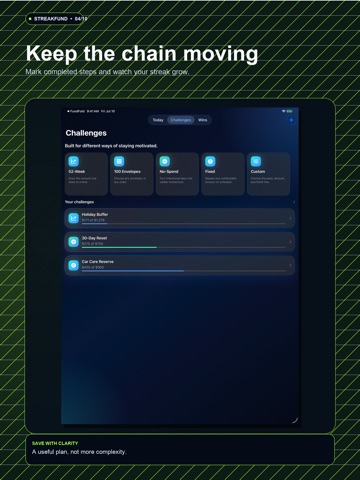
Task: Select the Challenges tab
Action: point(181,120)
